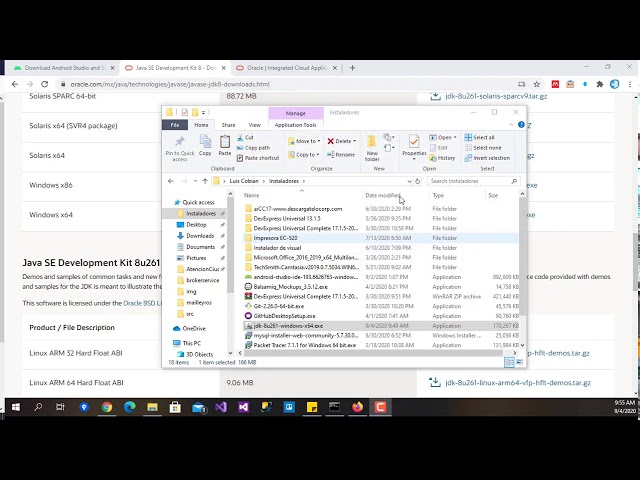The image size is (640, 480).
Task: Click Paste shortcut in ribbon
Action: click(x=258, y=158)
